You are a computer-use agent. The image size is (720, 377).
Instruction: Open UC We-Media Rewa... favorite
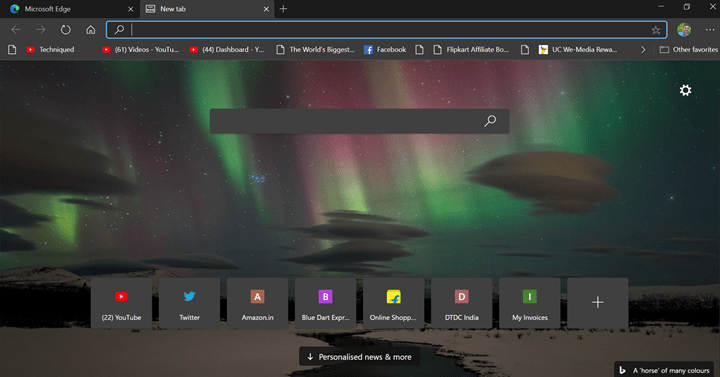point(578,50)
